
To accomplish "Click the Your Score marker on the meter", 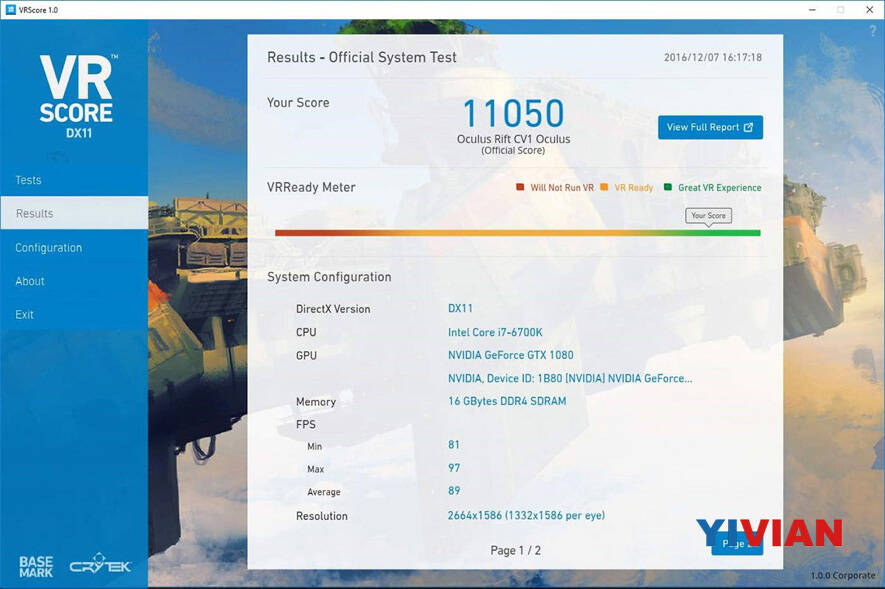I will pyautogui.click(x=709, y=216).
